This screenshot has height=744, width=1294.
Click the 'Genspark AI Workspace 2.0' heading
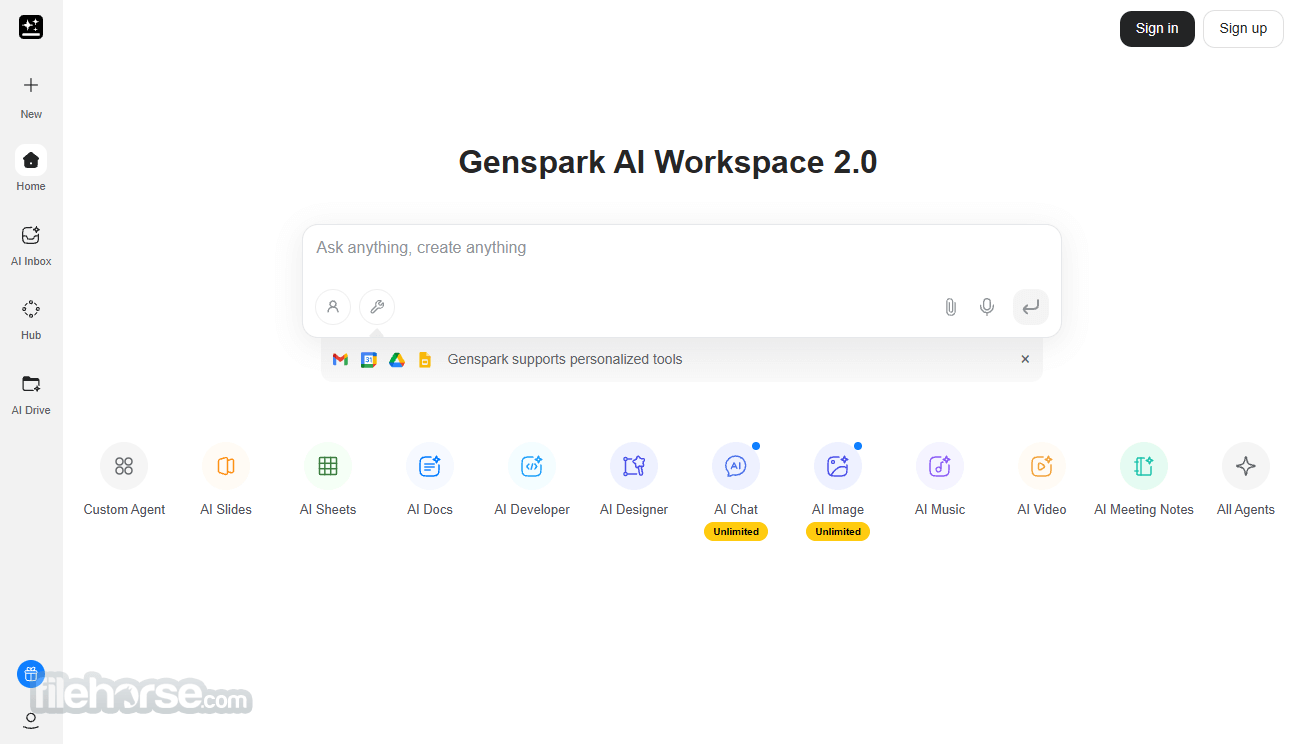tap(668, 162)
